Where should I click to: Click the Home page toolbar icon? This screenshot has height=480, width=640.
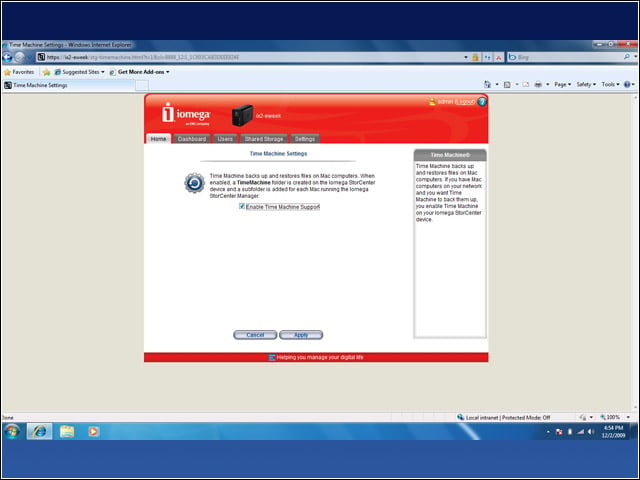coord(487,84)
